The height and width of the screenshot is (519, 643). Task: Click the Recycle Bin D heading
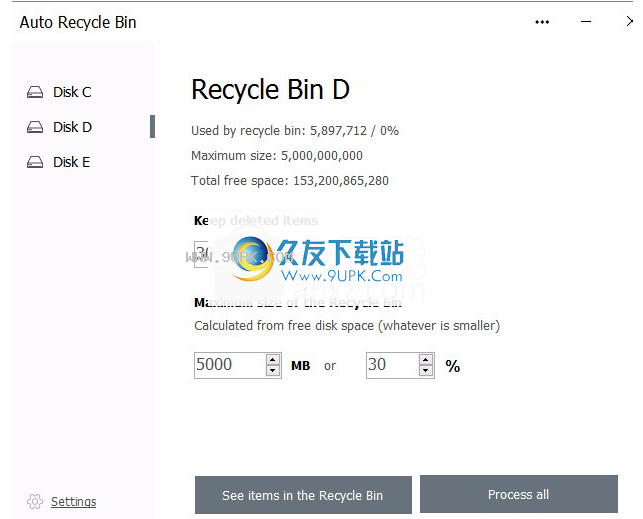[x=270, y=90]
